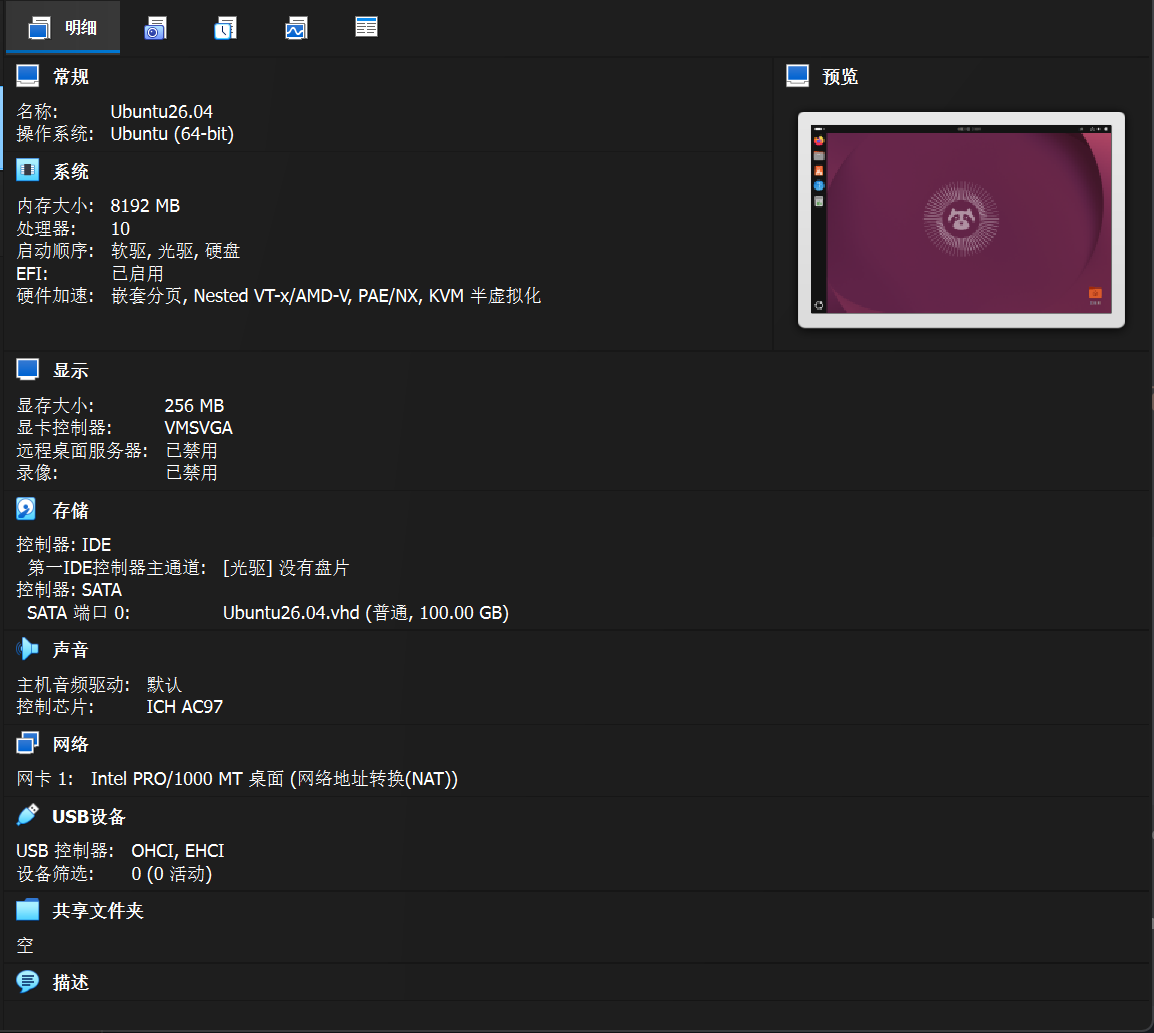Click the host audio driver value 默认
Screen dimensions: 1154x1033
(x=164, y=685)
